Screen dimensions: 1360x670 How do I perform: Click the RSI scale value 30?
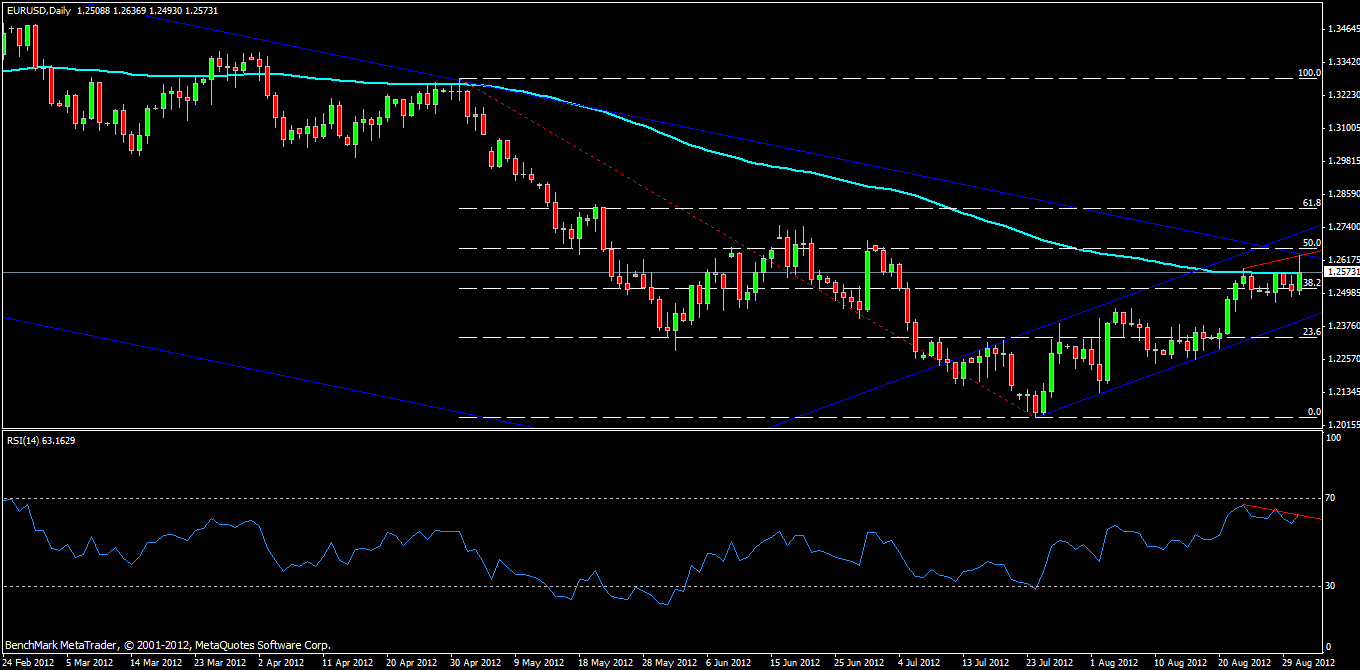coord(1331,586)
